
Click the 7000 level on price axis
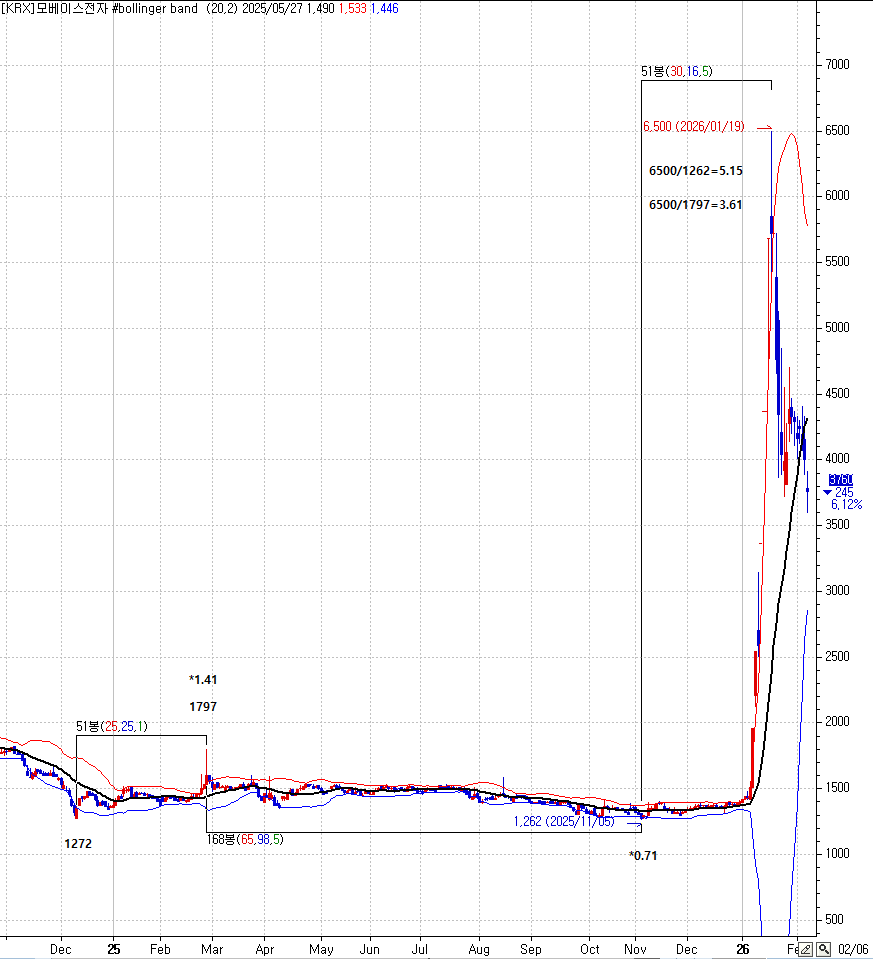click(837, 65)
